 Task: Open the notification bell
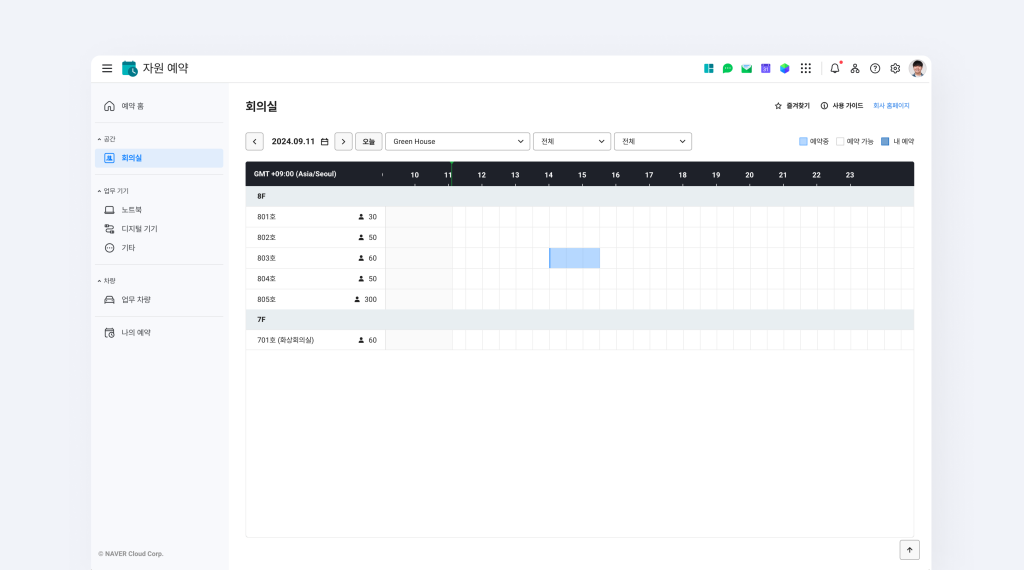click(x=835, y=68)
